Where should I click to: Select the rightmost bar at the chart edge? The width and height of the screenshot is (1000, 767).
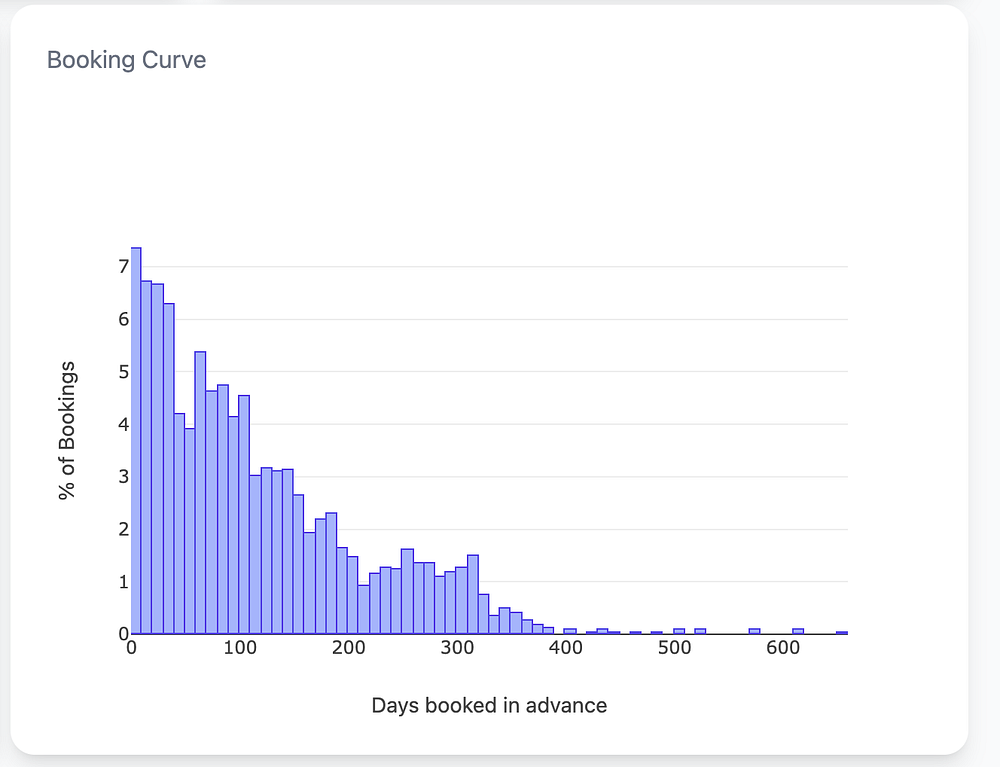point(842,632)
